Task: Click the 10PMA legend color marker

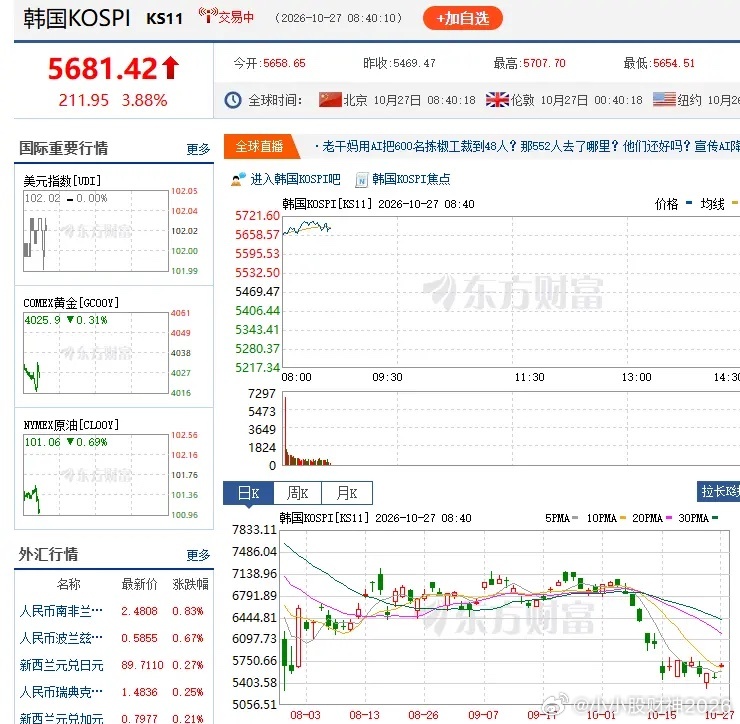Action: (x=622, y=518)
